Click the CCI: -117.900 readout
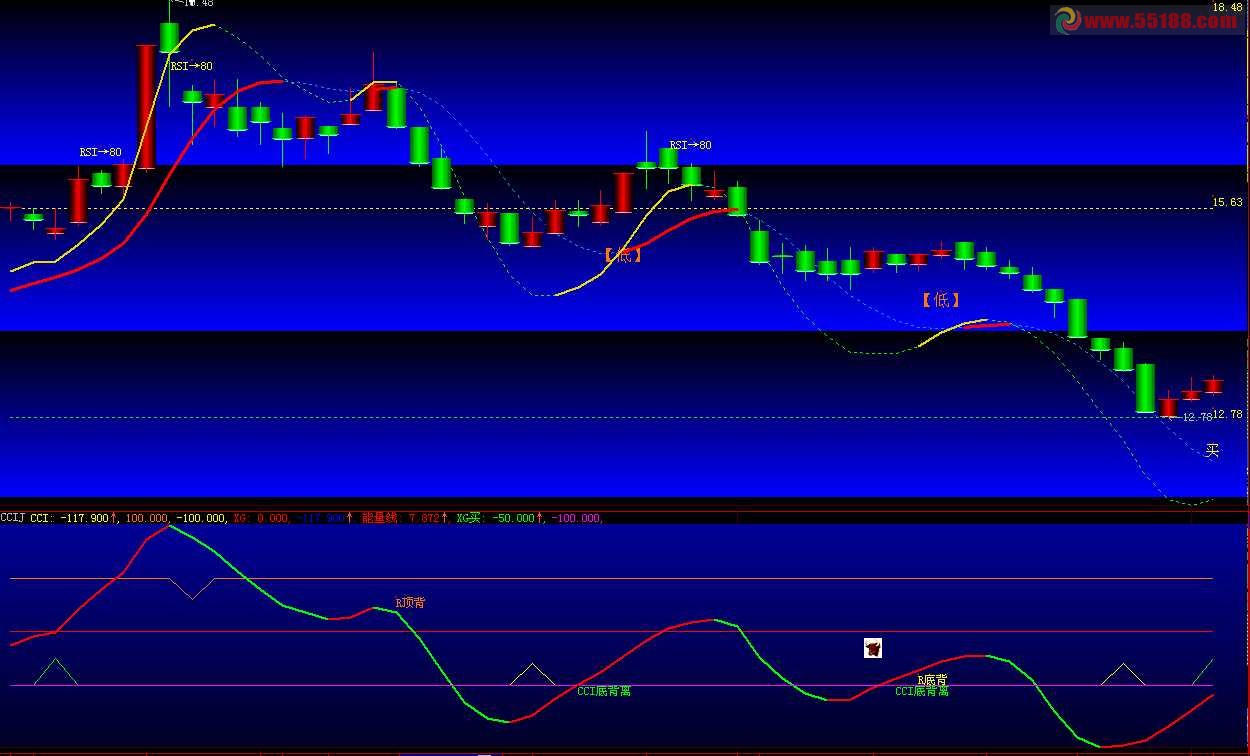1250x756 pixels. (x=75, y=518)
